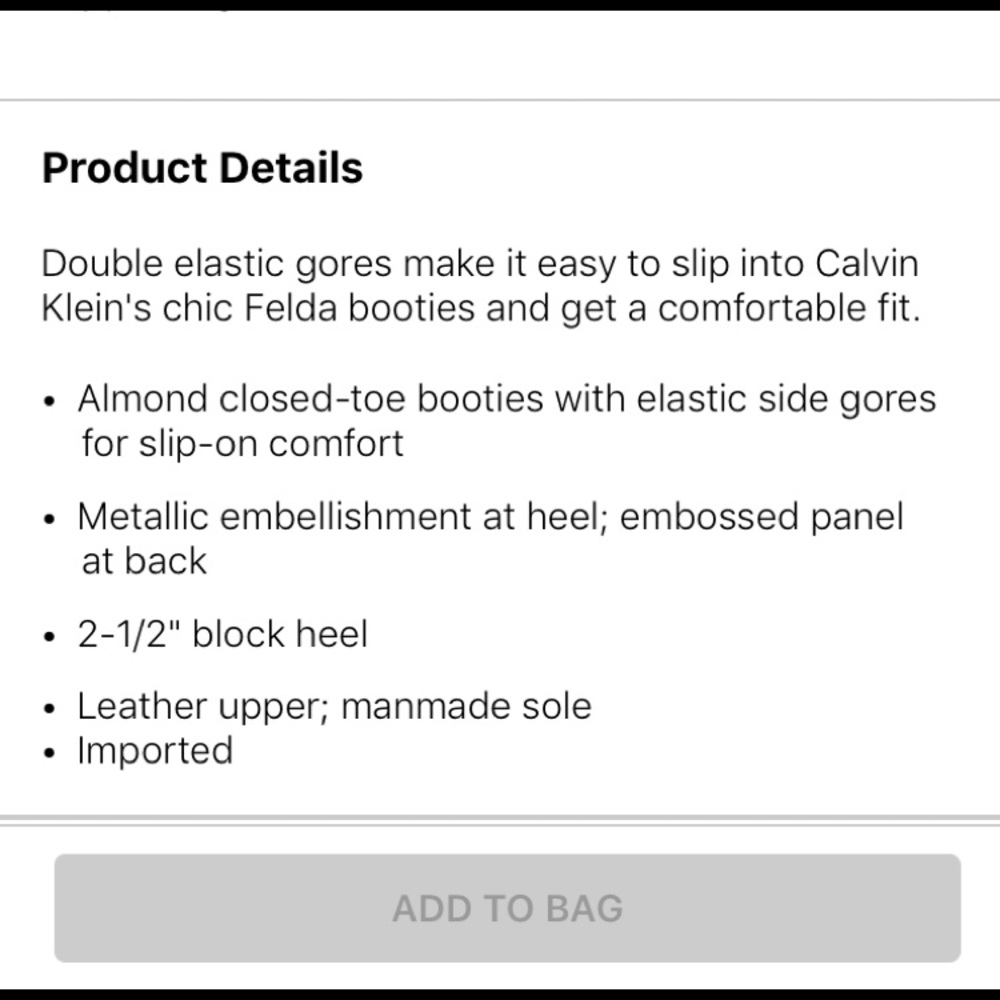Click the 2-1/2" block heel bullet item

coord(222,633)
